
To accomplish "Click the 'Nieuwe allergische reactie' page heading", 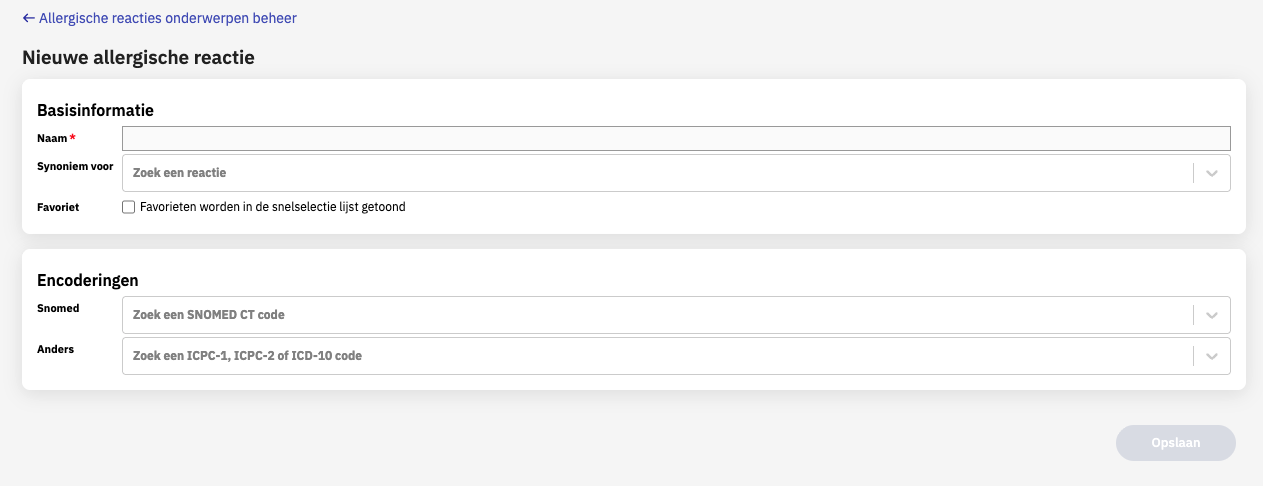I will pos(138,57).
